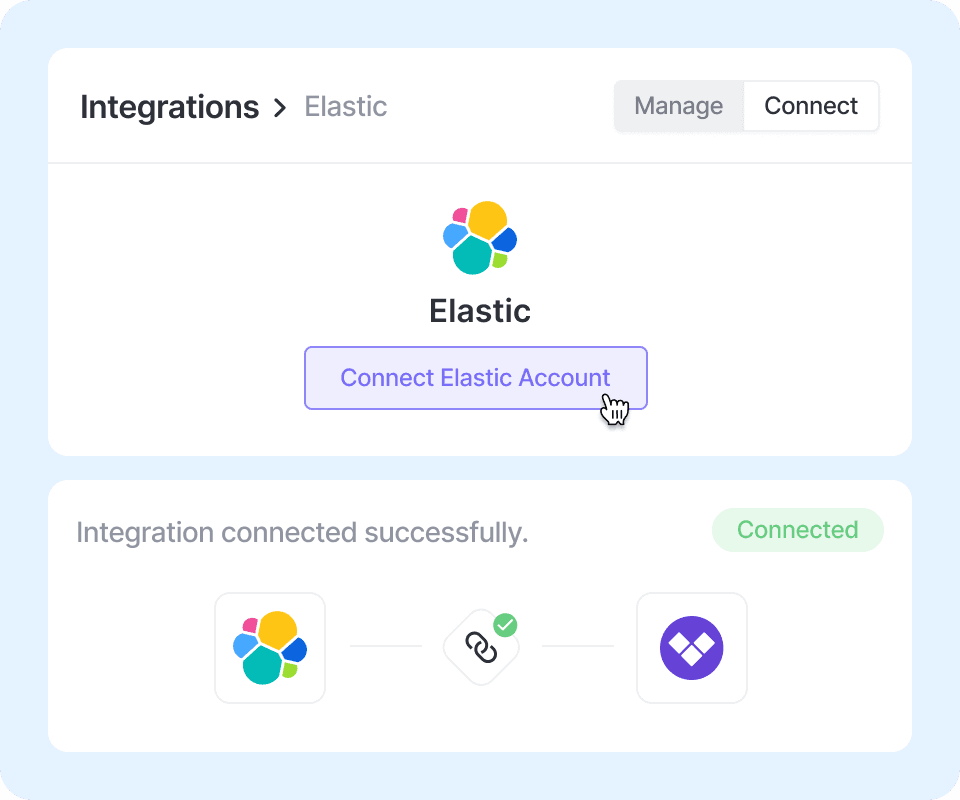This screenshot has height=800, width=960.
Task: Click the dark blue blob of the large Elastic logo
Action: click(505, 240)
